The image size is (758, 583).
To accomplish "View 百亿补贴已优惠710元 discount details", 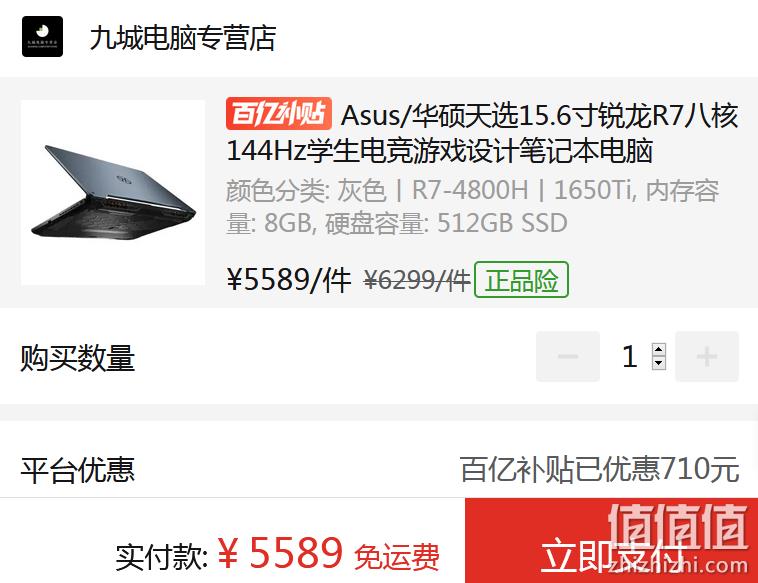I will (599, 469).
